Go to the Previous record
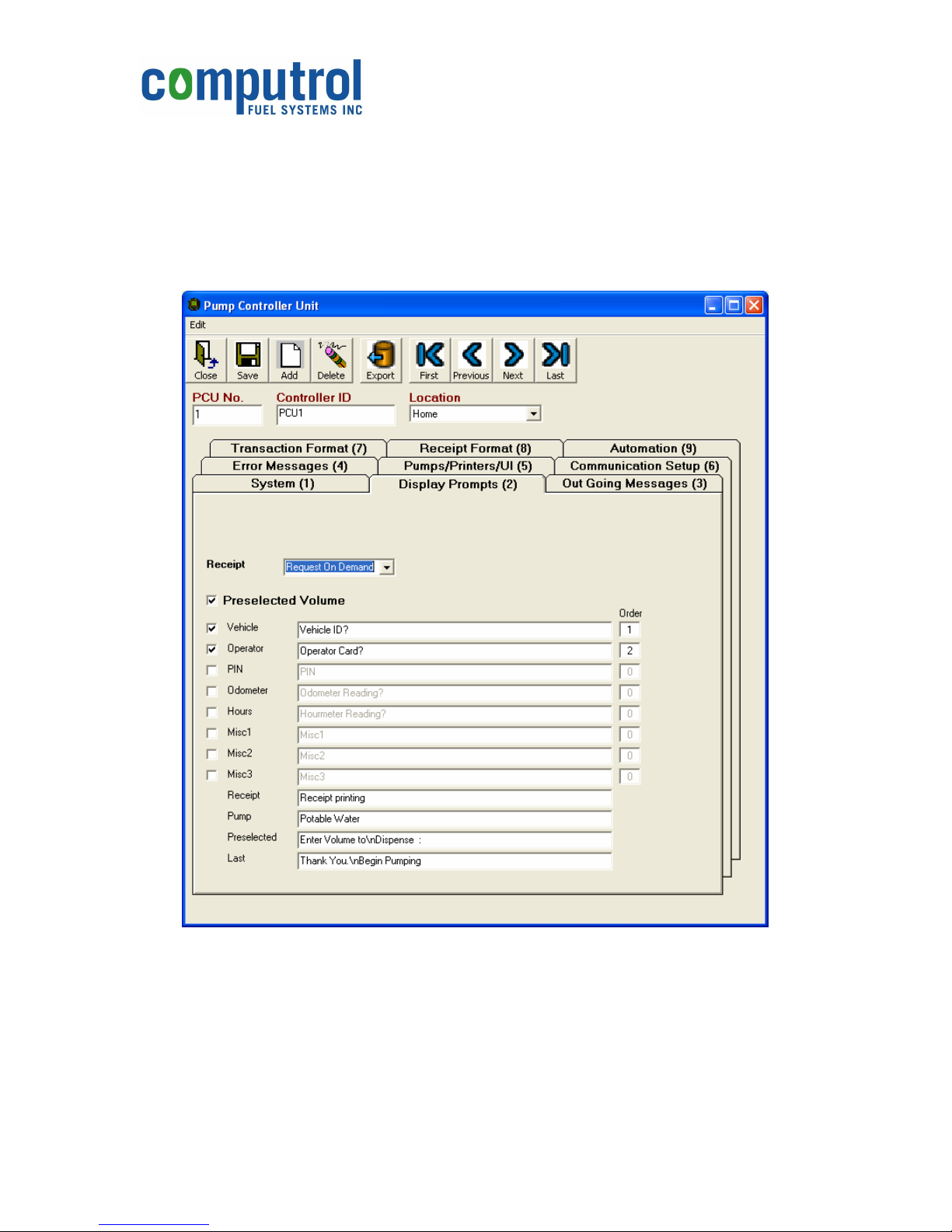 (x=472, y=360)
